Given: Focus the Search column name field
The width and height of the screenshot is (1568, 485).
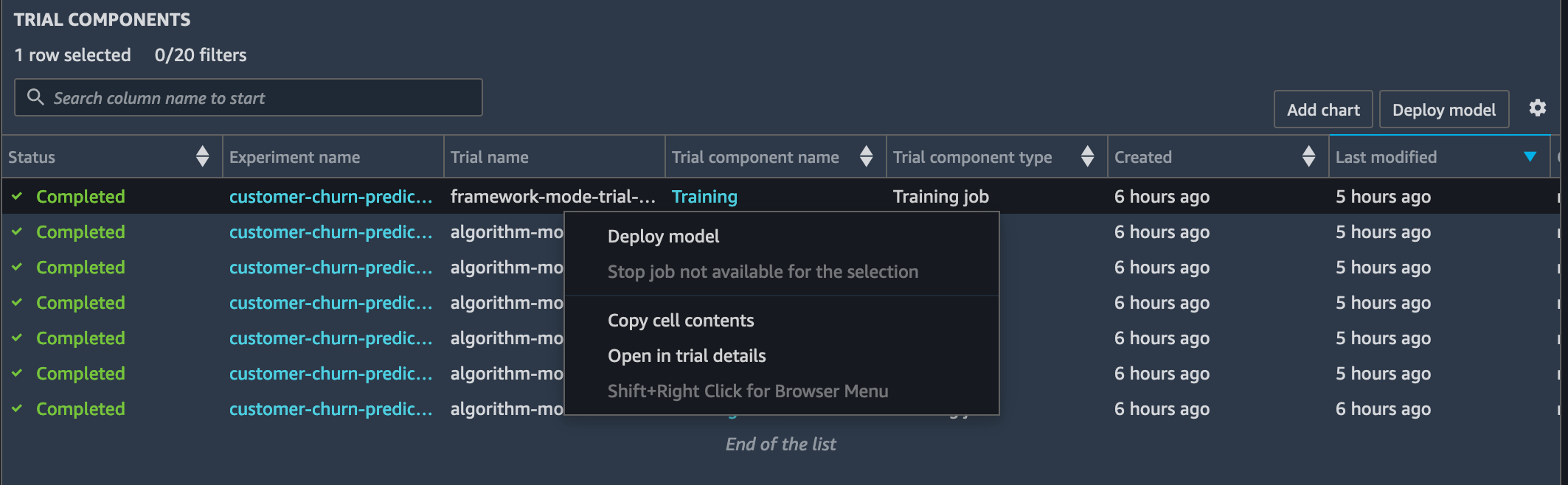Looking at the screenshot, I should [249, 97].
